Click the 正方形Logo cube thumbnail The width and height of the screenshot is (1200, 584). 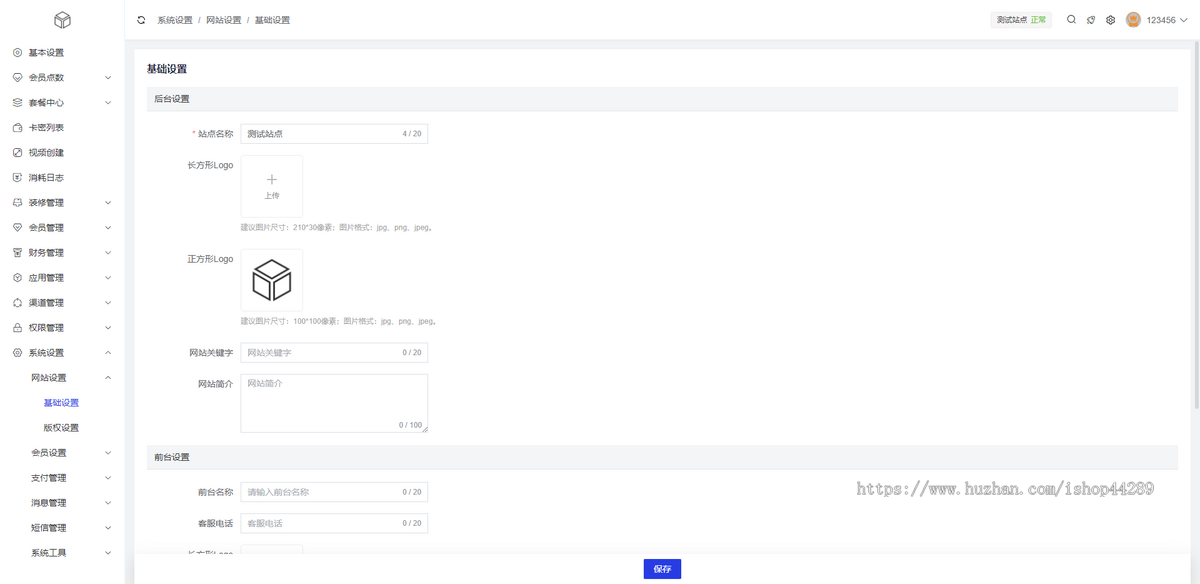click(x=271, y=280)
